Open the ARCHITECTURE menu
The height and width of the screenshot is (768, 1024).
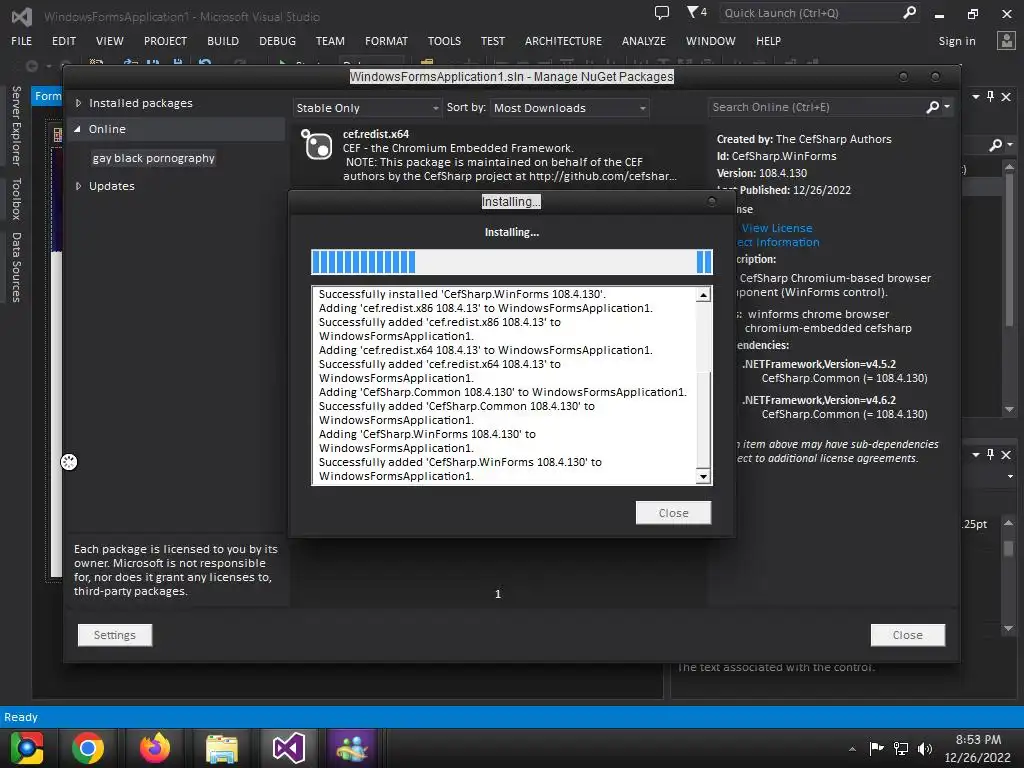[563, 41]
